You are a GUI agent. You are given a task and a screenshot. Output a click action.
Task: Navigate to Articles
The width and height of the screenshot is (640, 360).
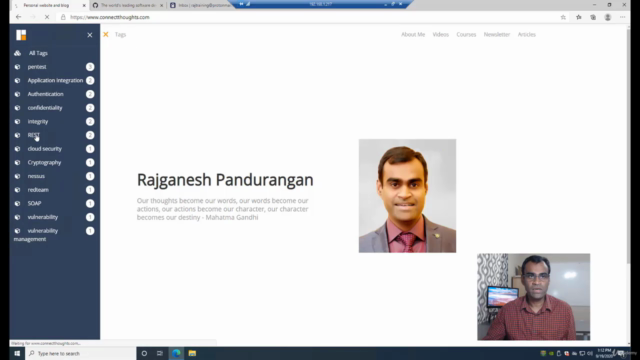coord(527,34)
